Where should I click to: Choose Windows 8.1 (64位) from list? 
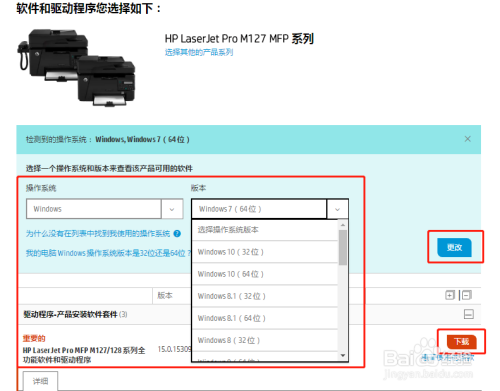265,318
